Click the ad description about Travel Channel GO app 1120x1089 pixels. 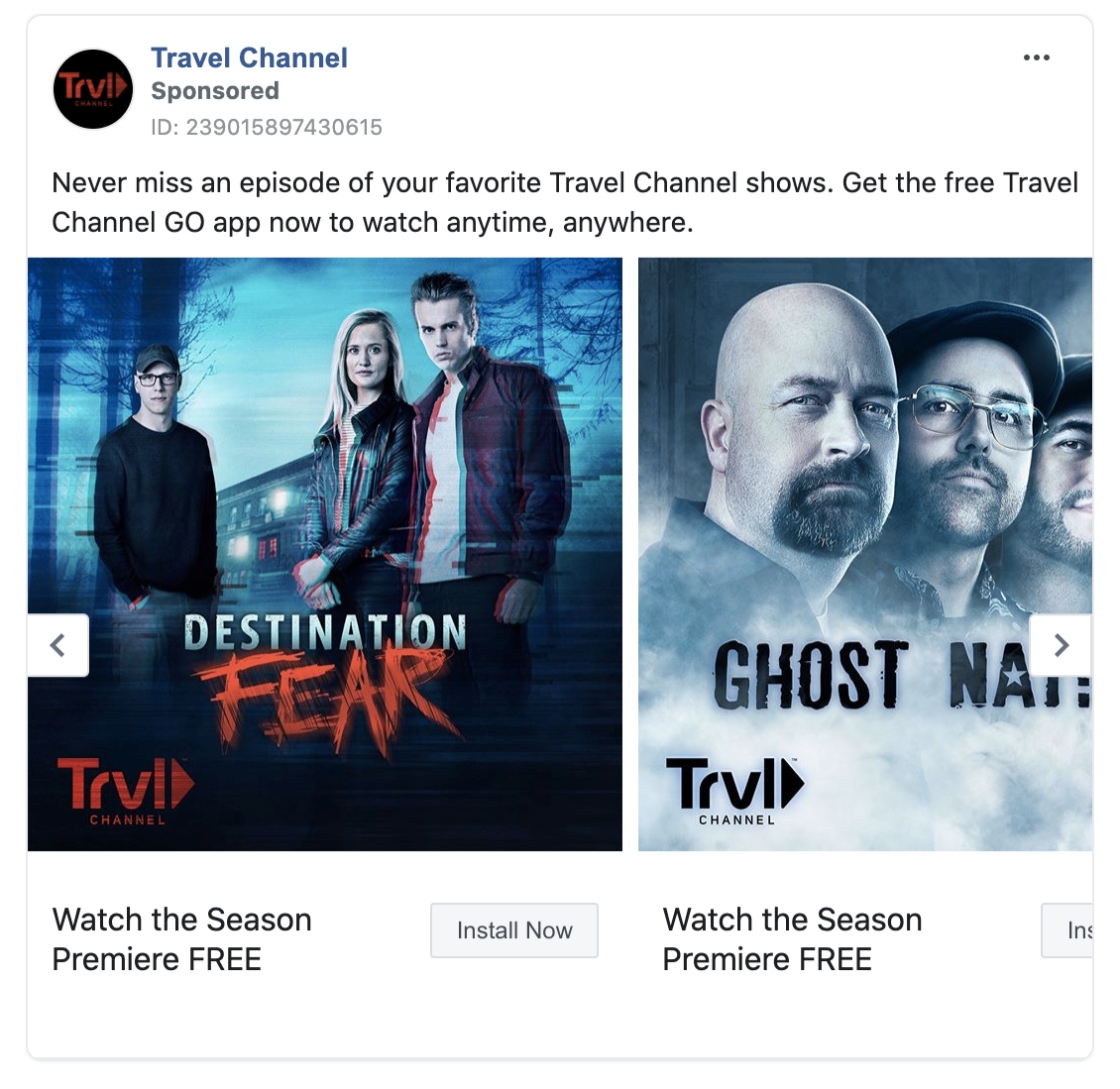tap(564, 203)
